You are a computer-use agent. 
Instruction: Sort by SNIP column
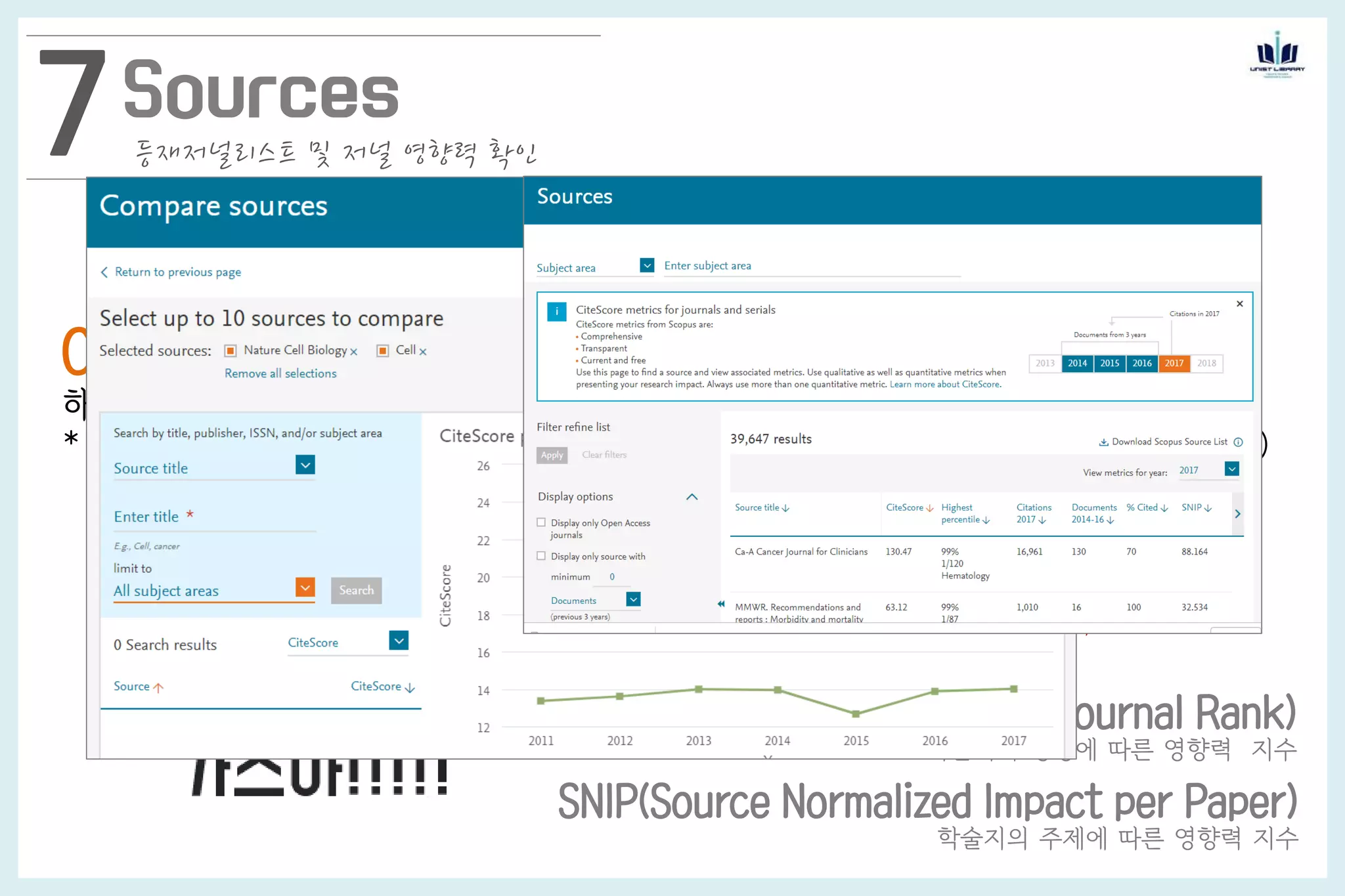[x=1197, y=507]
